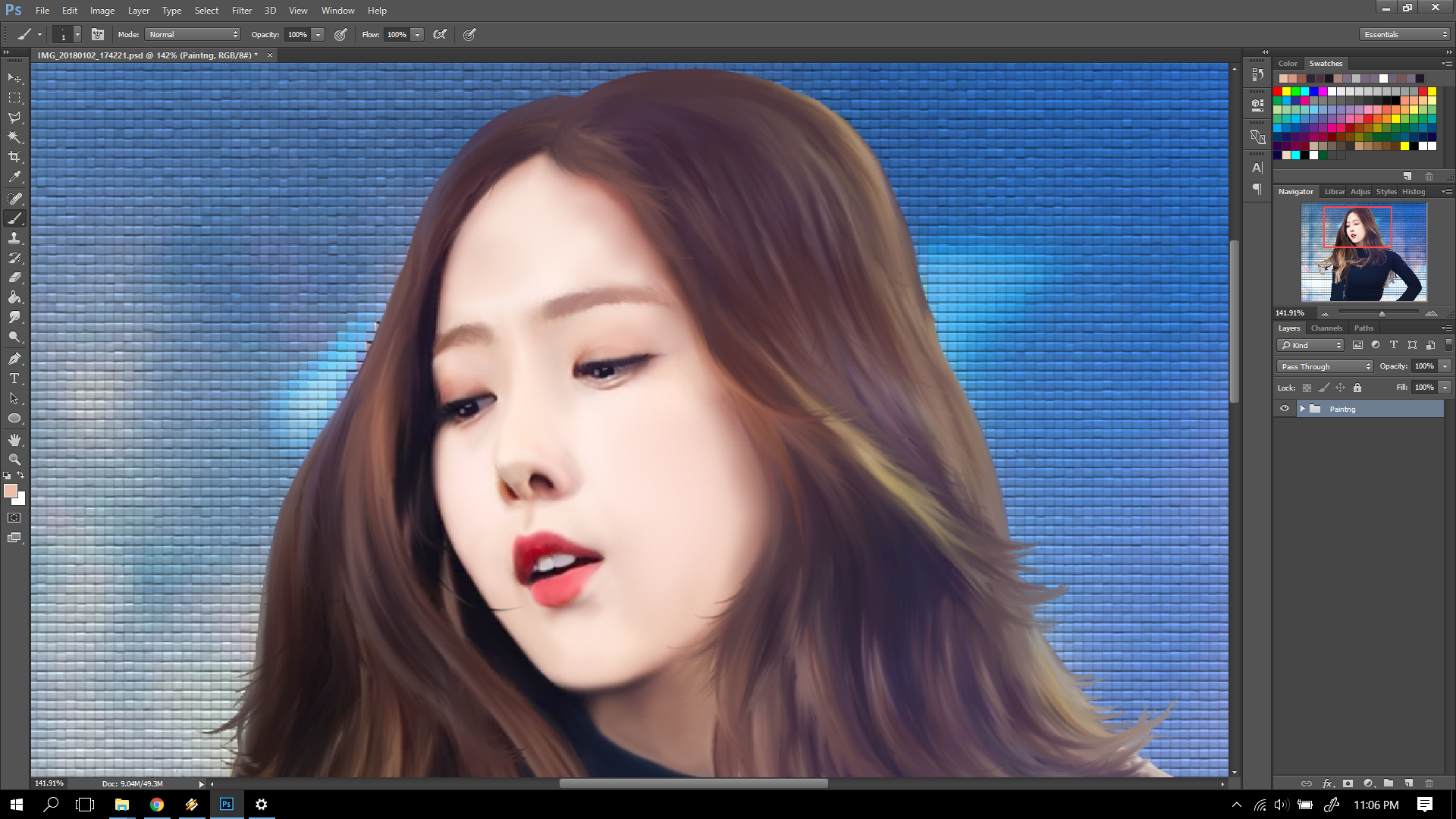The height and width of the screenshot is (819, 1456).
Task: Select the Polygonal Lasso tool
Action: (14, 118)
